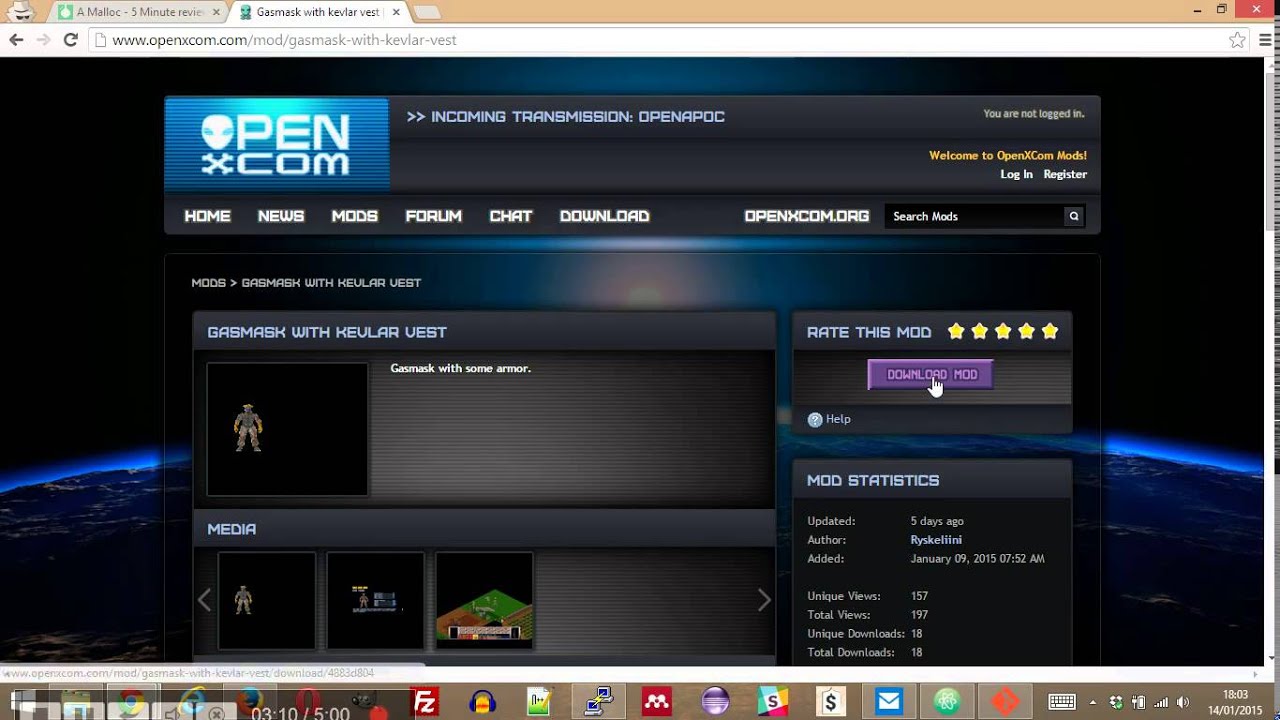The width and height of the screenshot is (1280, 720).
Task: Open the on-screen keyboard tray icon
Action: [1062, 702]
